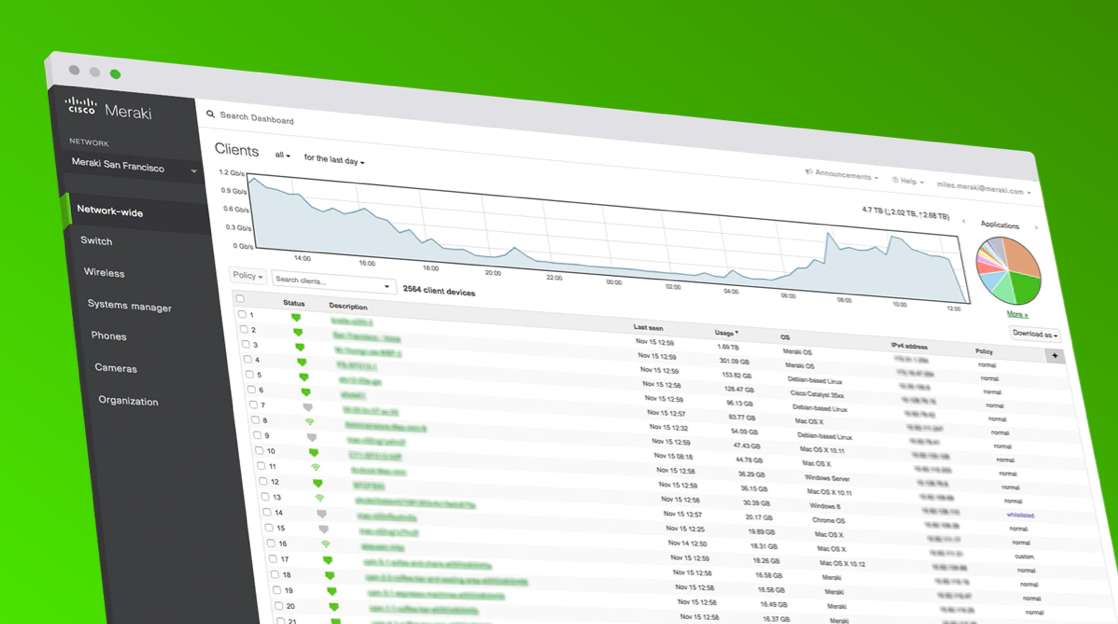Click the wireless status icon in row 13
The width and height of the screenshot is (1118, 624).
(320, 498)
